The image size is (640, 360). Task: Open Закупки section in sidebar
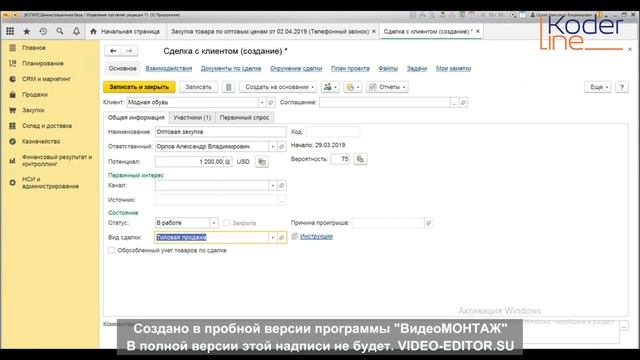(x=33, y=110)
